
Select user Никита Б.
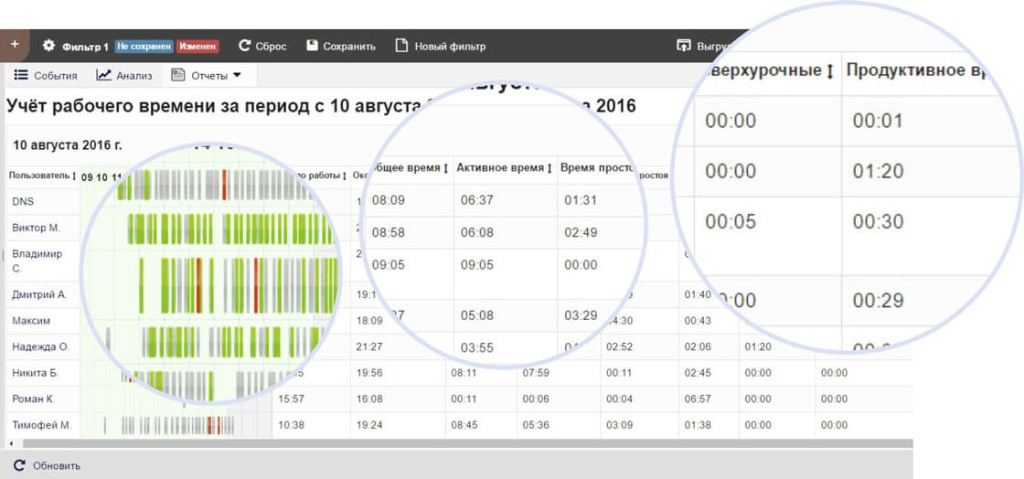pos(35,372)
